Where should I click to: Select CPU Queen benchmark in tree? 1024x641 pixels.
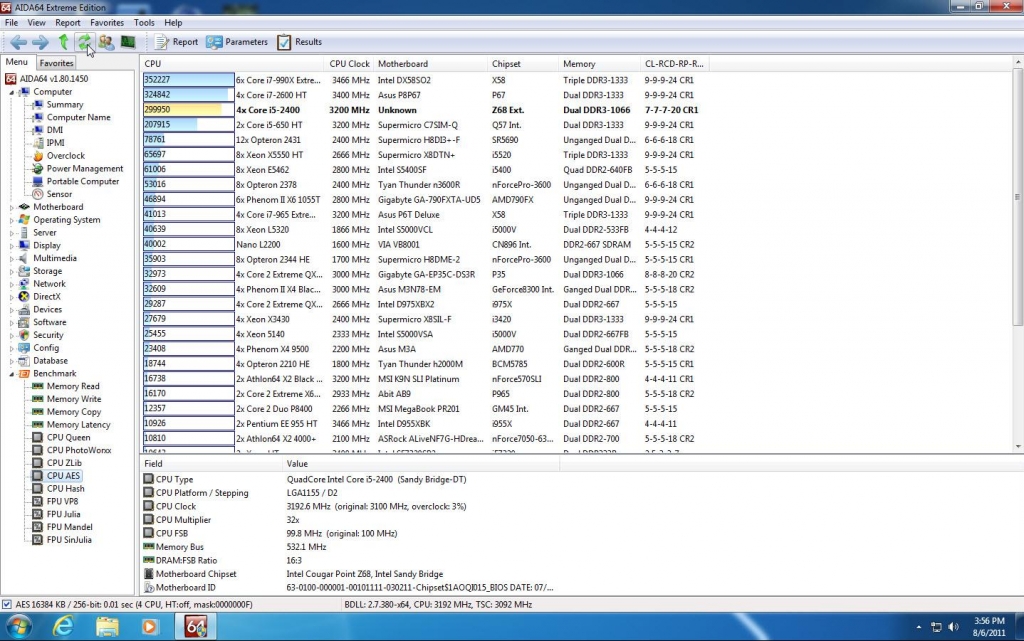[x=68, y=437]
